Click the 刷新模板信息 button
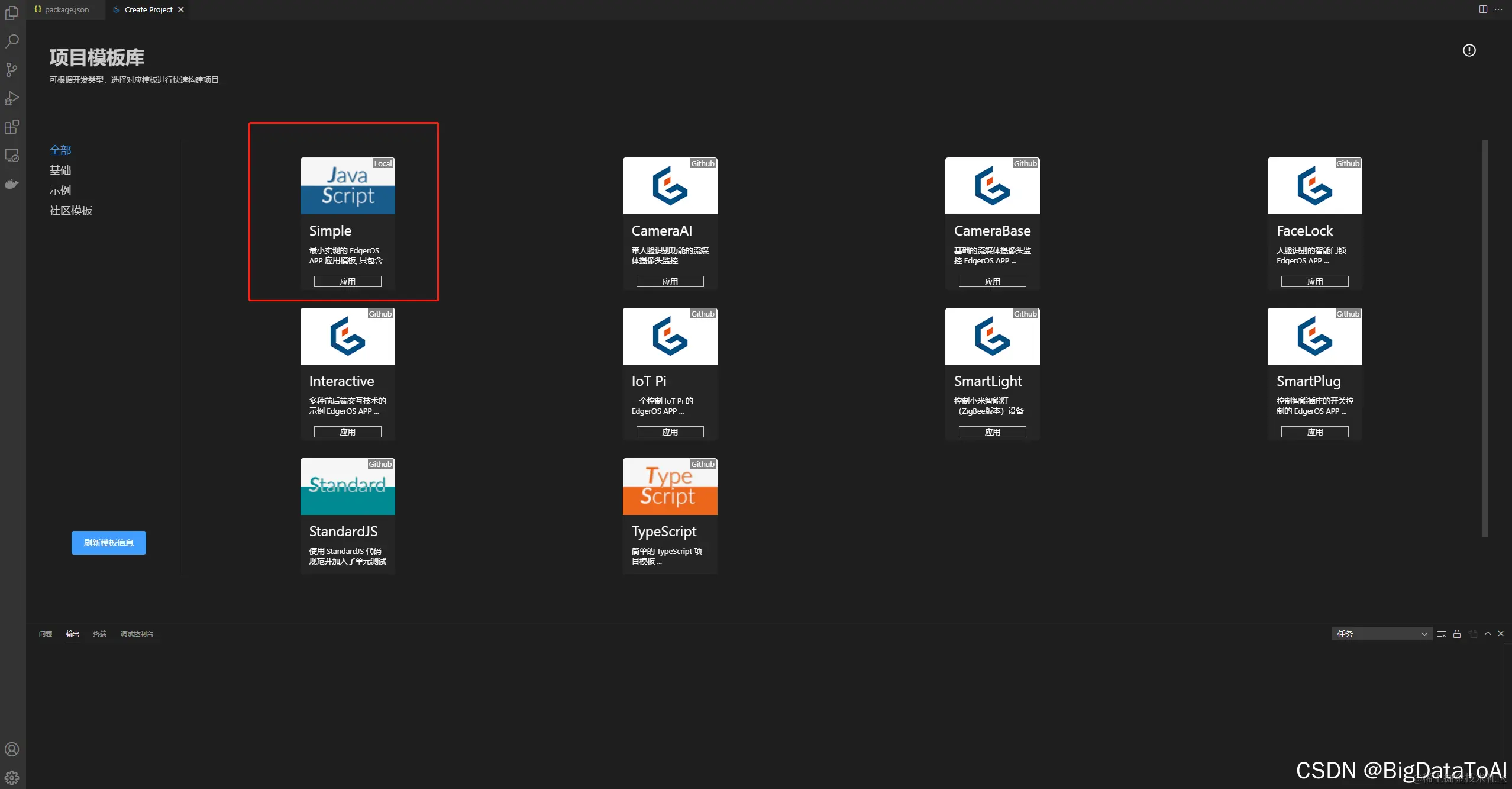Viewport: 1512px width, 789px height. [109, 543]
